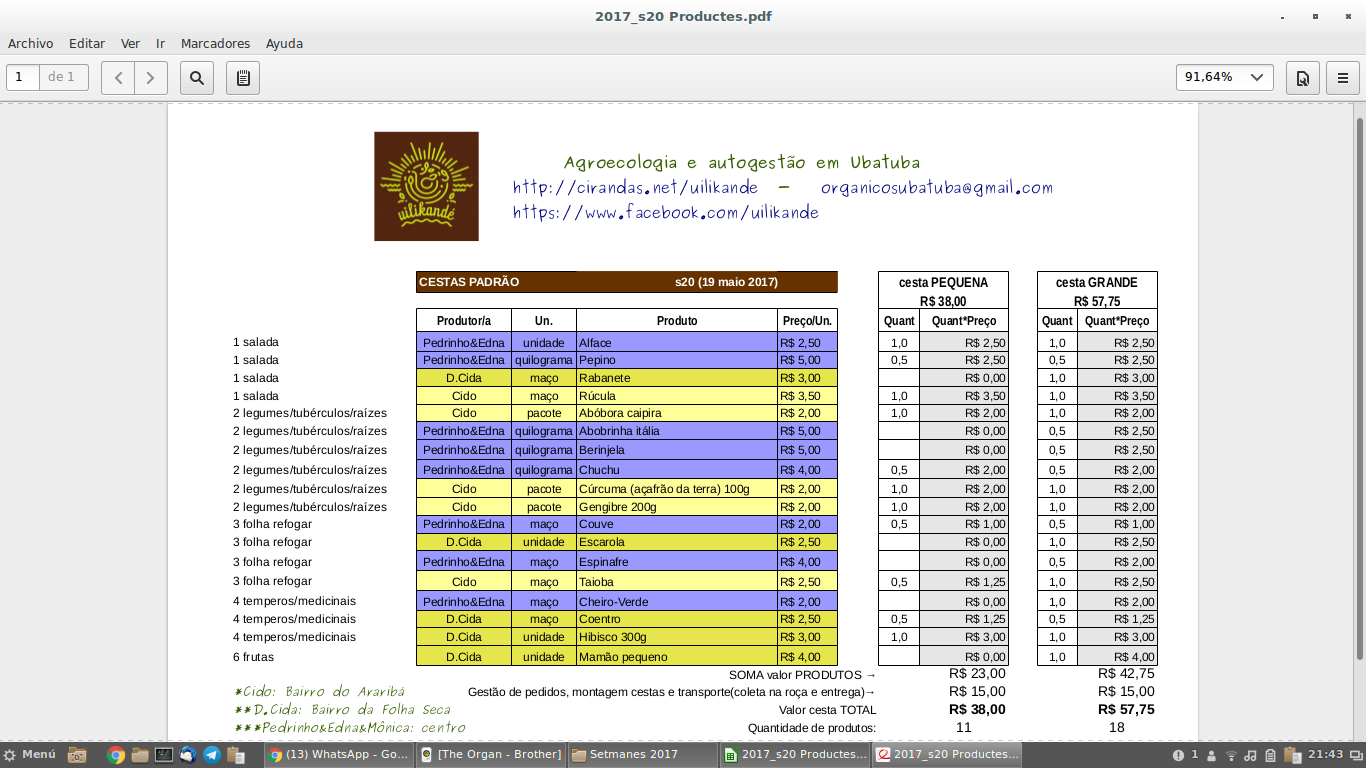The image size is (1366, 768).
Task: Click the Berinjela product cell
Action: point(677,450)
